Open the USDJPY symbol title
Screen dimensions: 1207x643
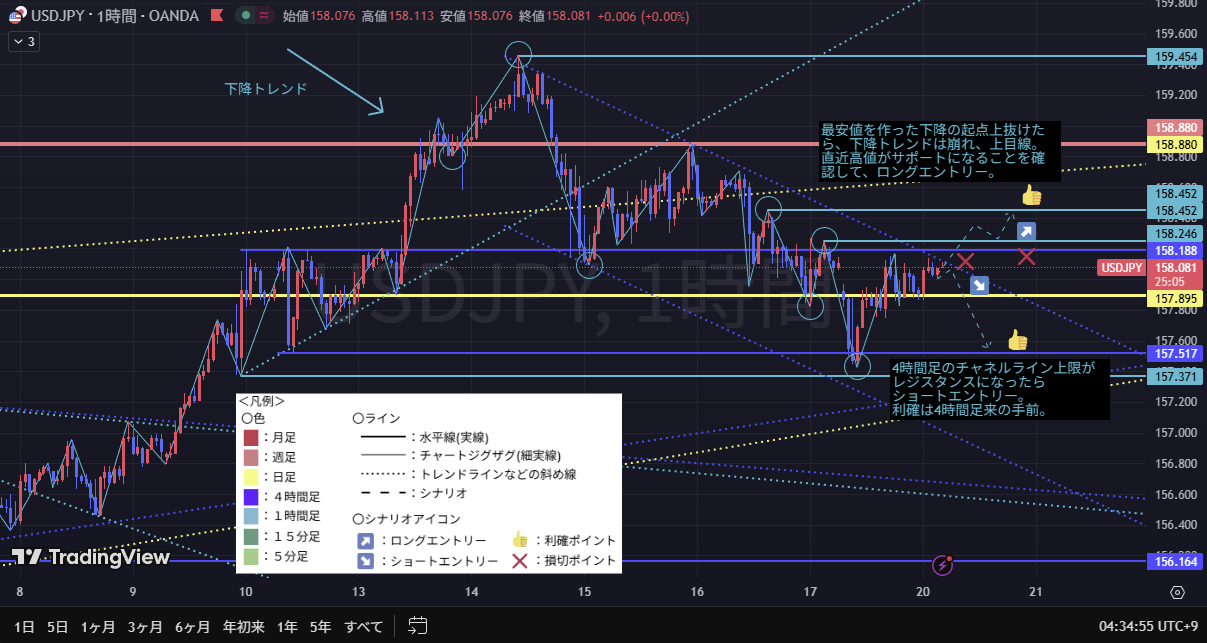[x=62, y=16]
